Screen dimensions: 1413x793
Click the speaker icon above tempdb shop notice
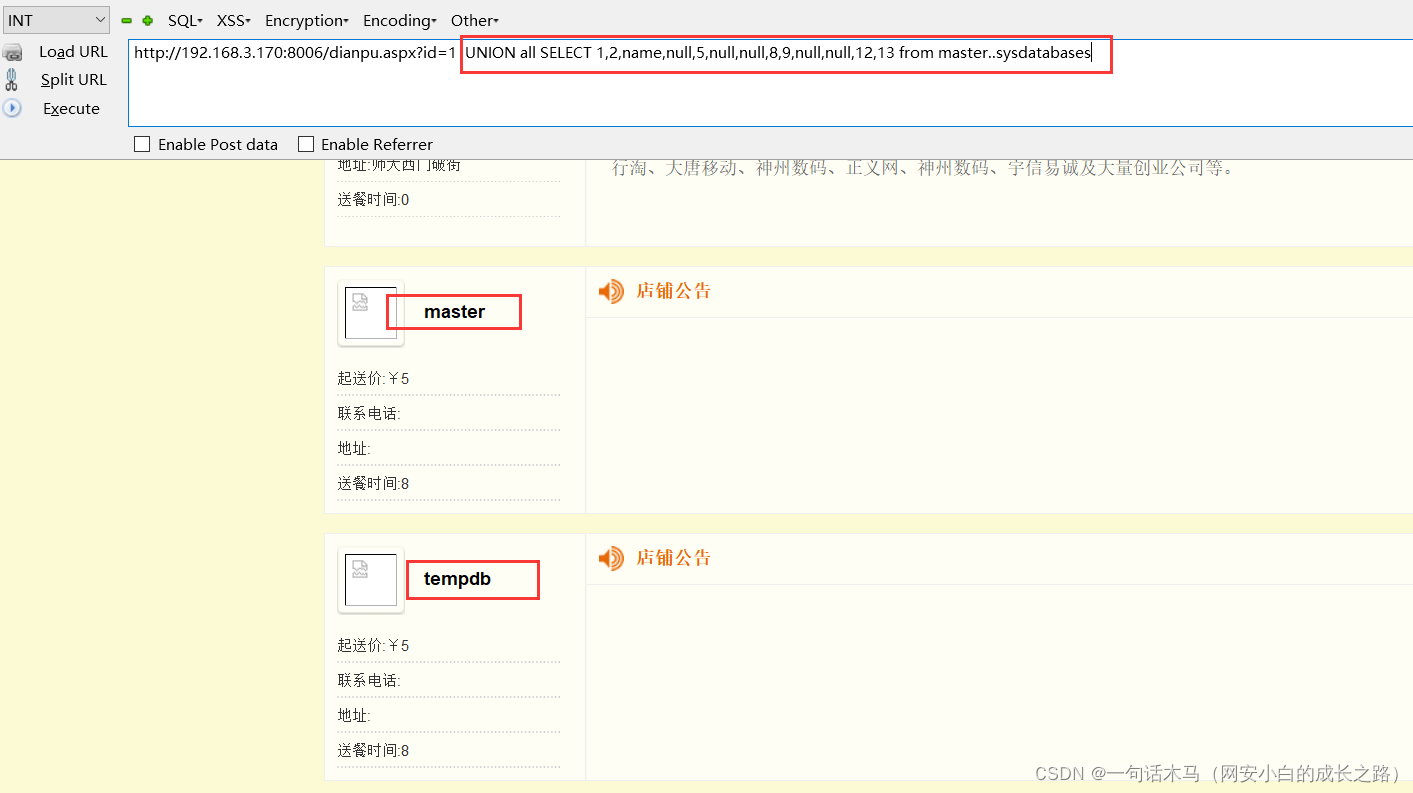click(611, 558)
